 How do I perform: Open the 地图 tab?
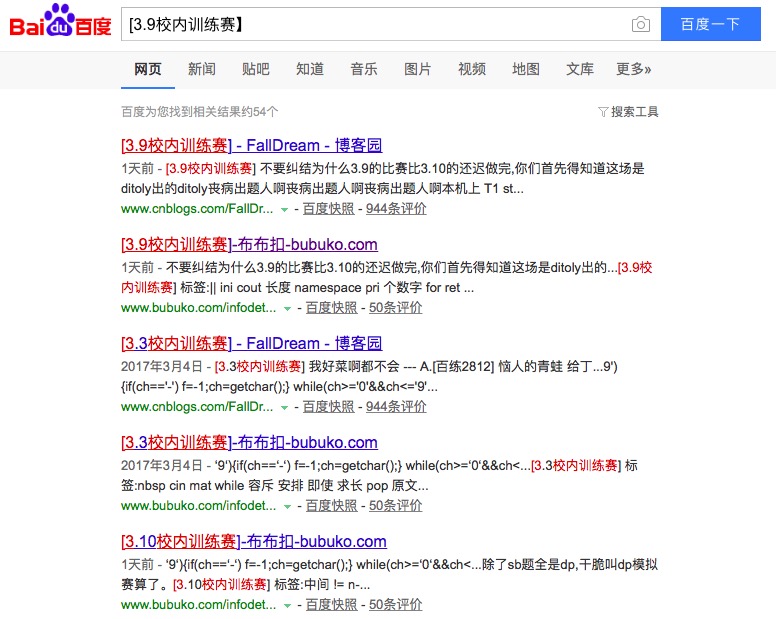(x=526, y=69)
